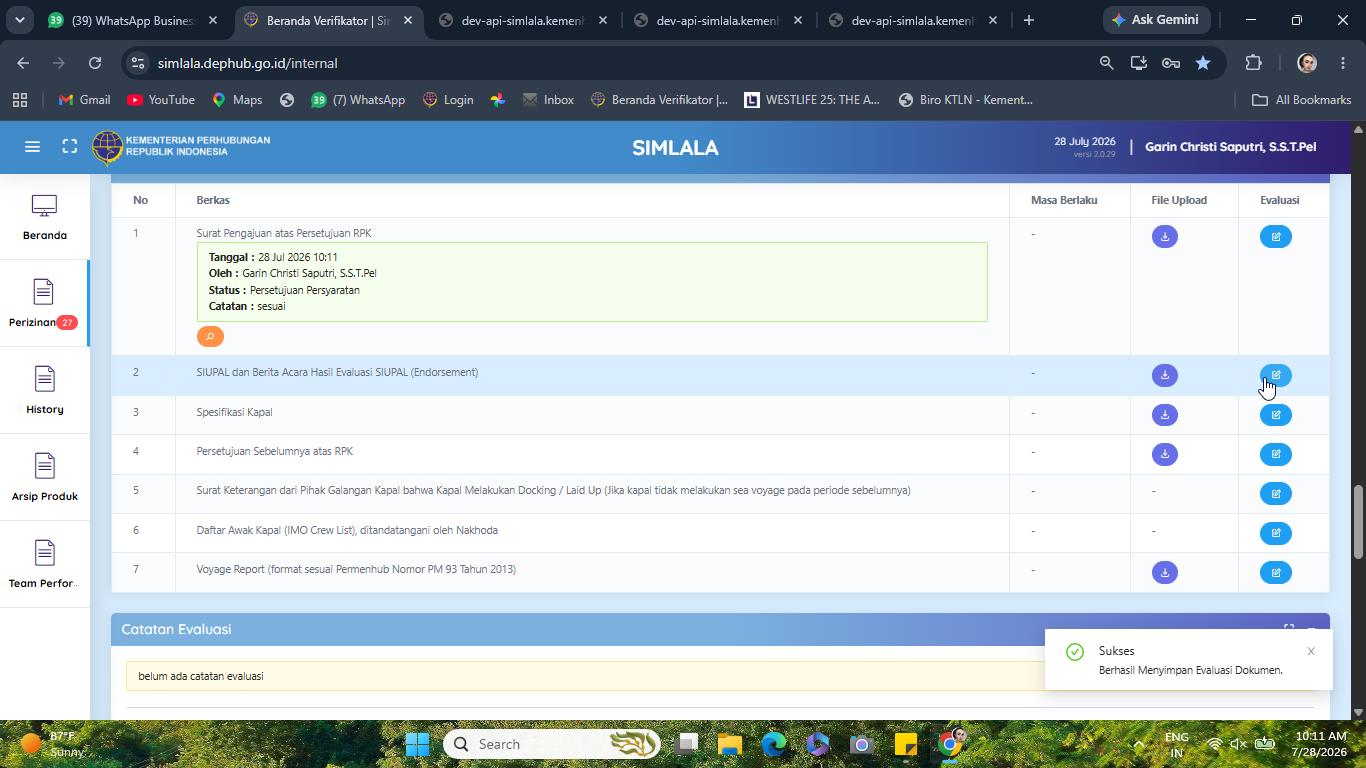The height and width of the screenshot is (768, 1366).
Task: Open Windows Start menu
Action: pyautogui.click(x=418, y=744)
